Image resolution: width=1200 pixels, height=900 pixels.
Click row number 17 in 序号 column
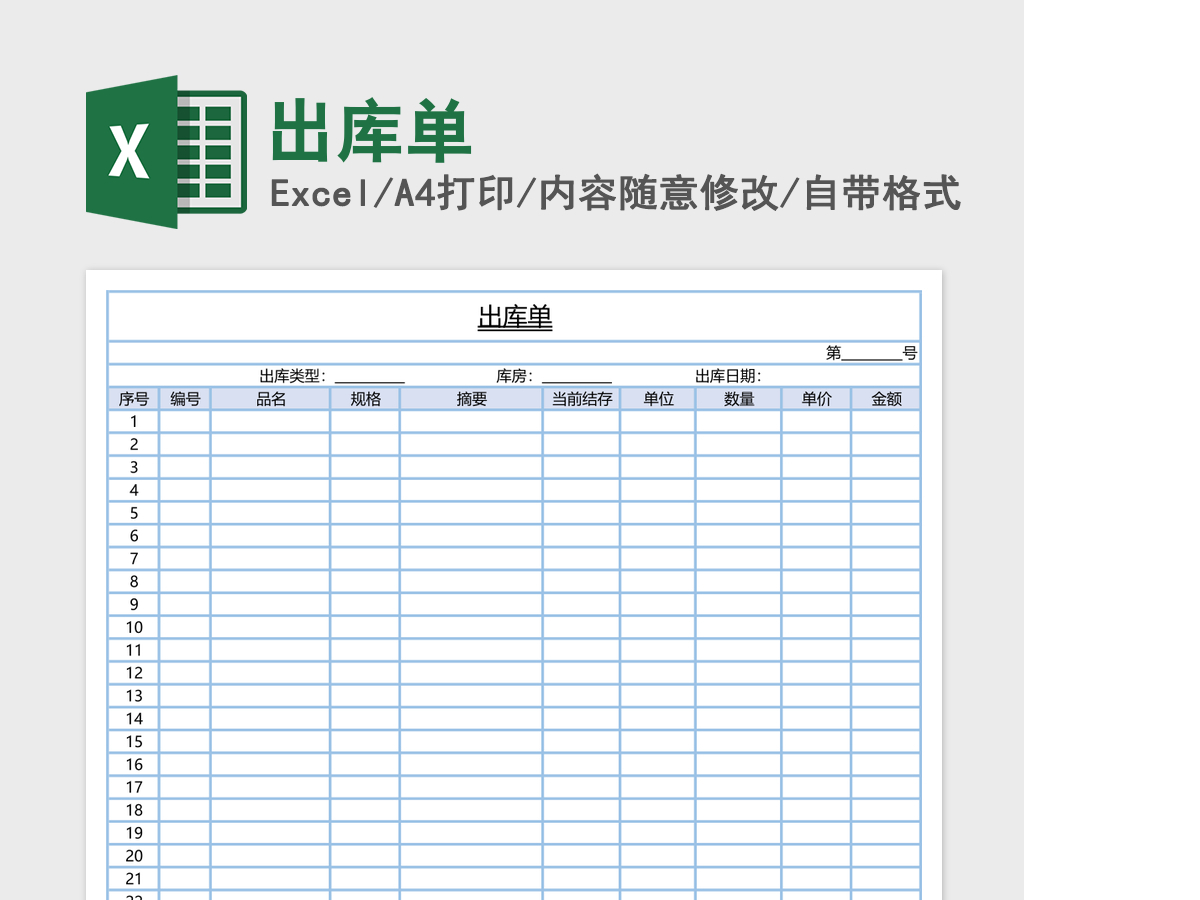[134, 788]
